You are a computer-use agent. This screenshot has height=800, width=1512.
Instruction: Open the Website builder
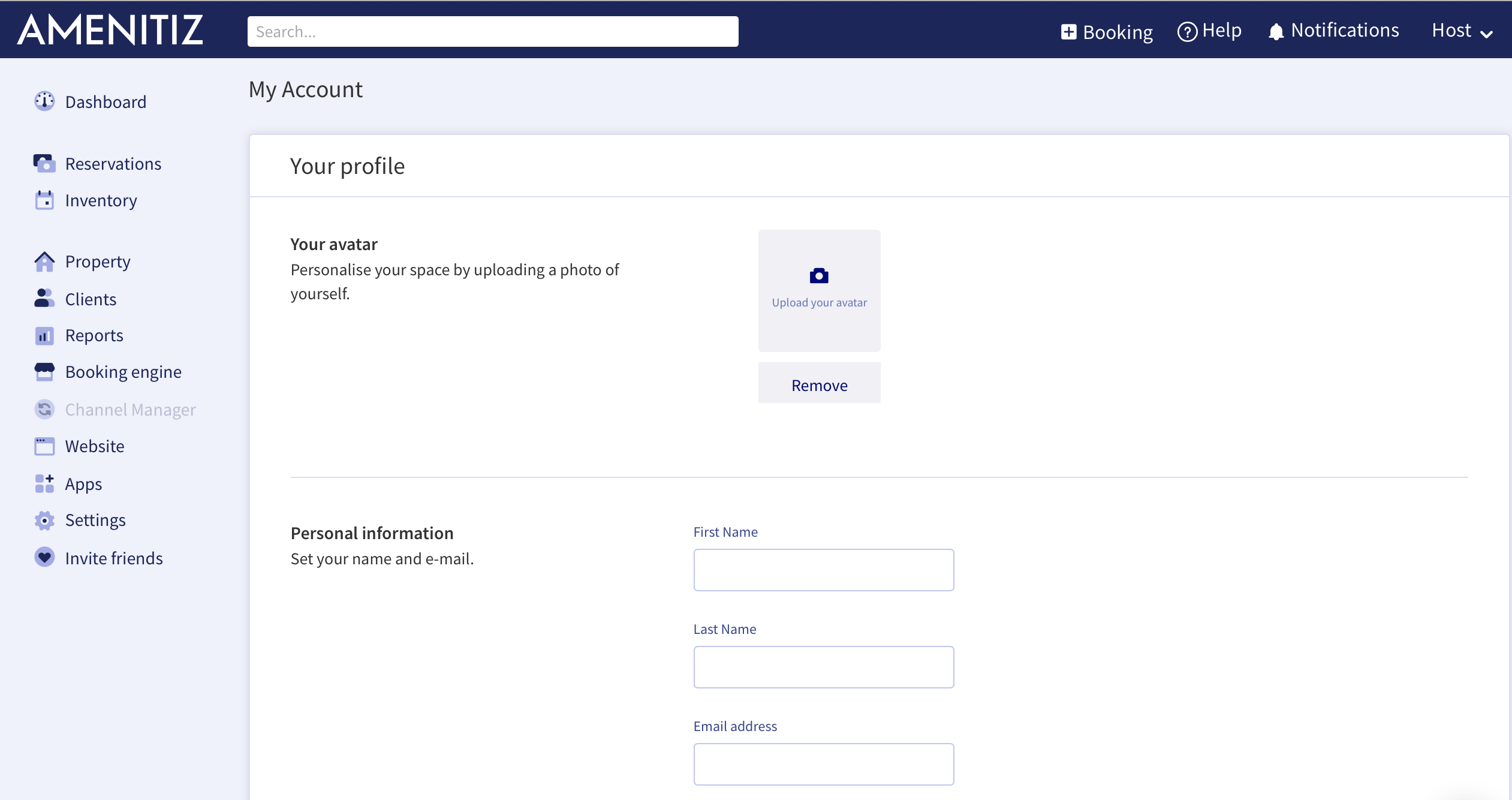tap(95, 446)
